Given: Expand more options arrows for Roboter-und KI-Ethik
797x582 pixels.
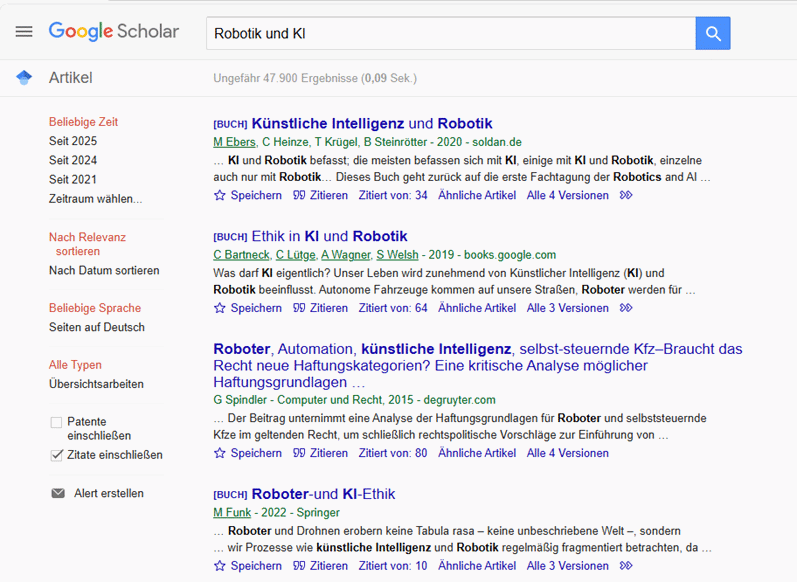Looking at the screenshot, I should coord(626,566).
